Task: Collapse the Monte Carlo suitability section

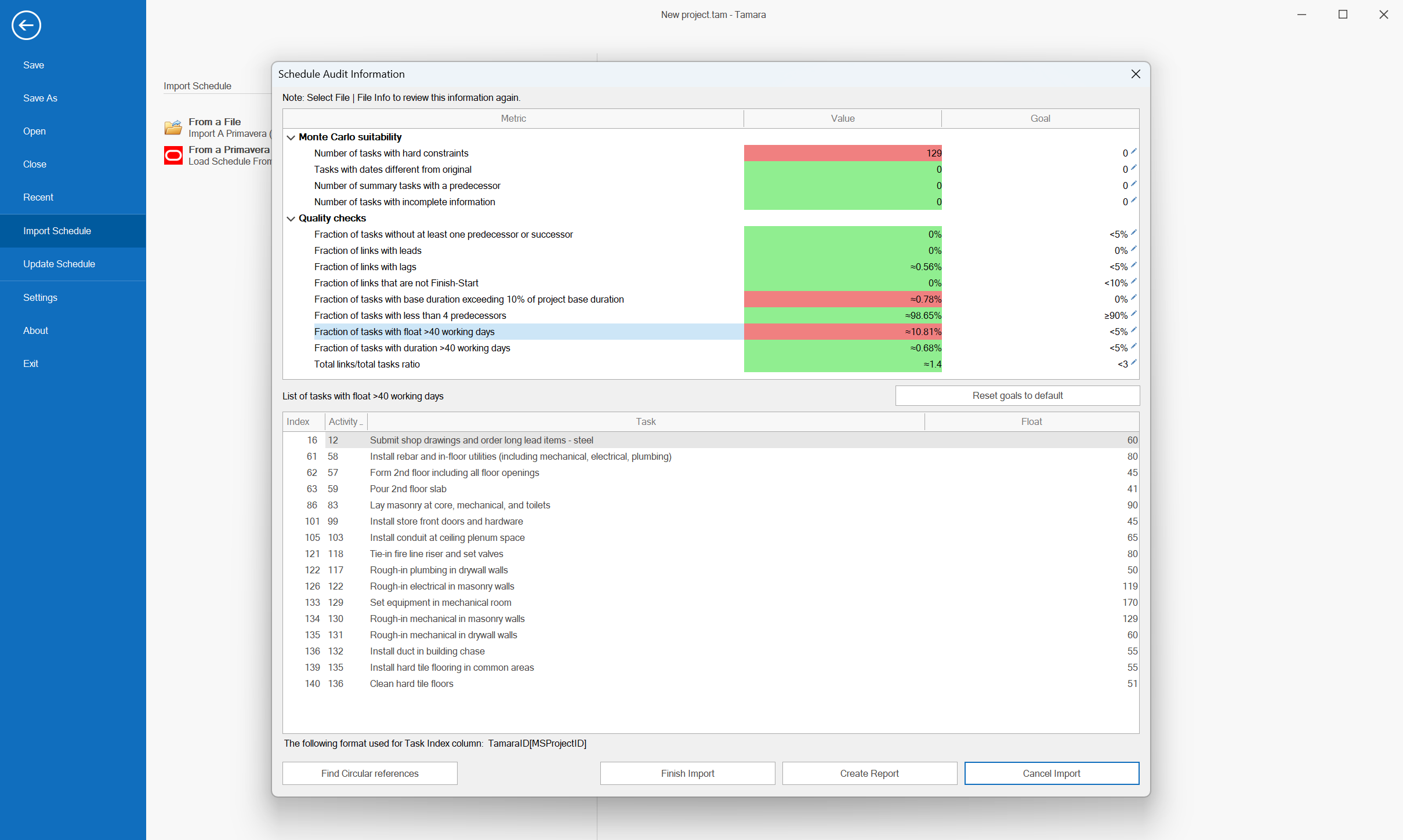Action: tap(291, 137)
